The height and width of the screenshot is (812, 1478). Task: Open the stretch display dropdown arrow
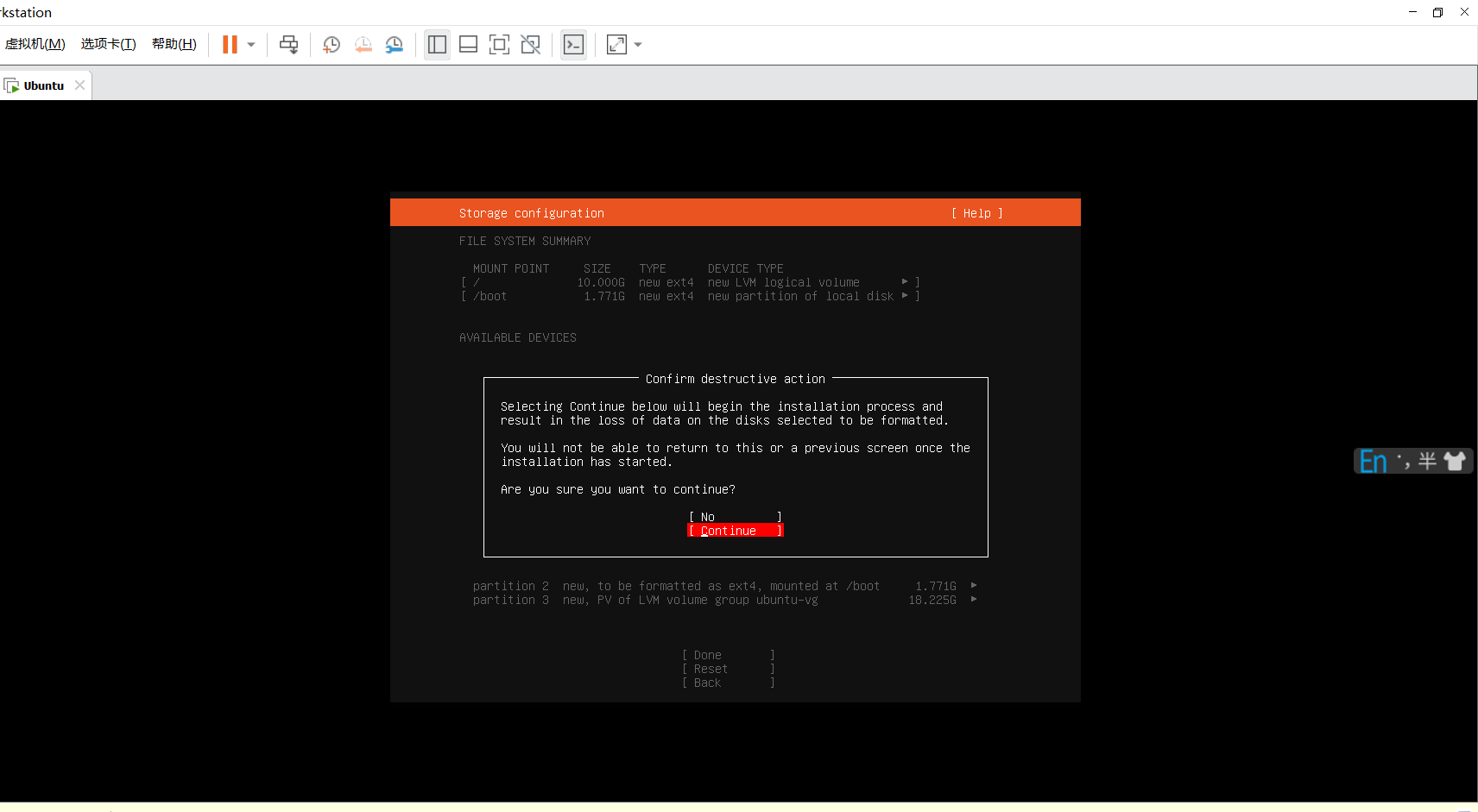pos(638,45)
